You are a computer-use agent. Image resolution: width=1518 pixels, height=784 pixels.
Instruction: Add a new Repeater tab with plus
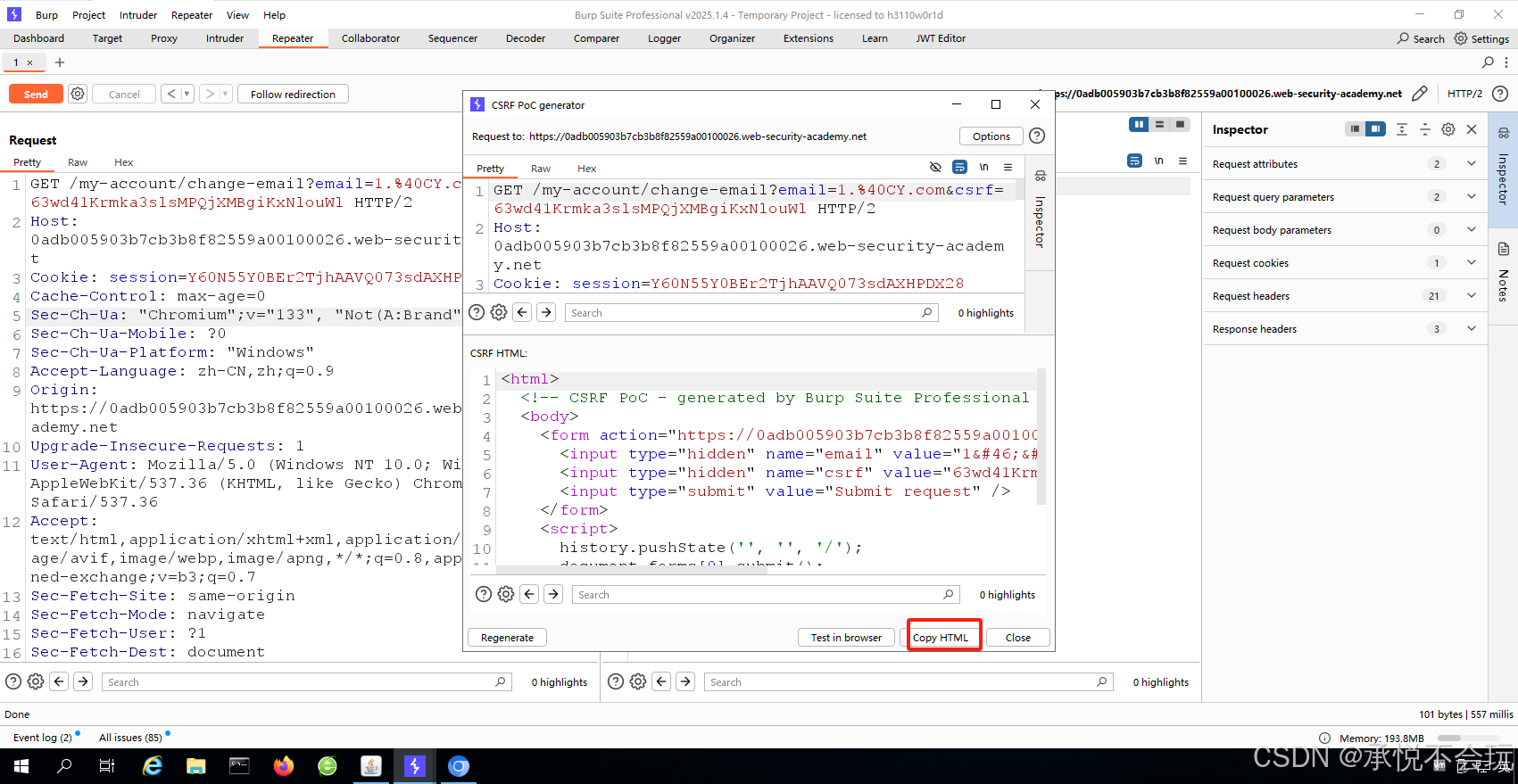coord(60,62)
